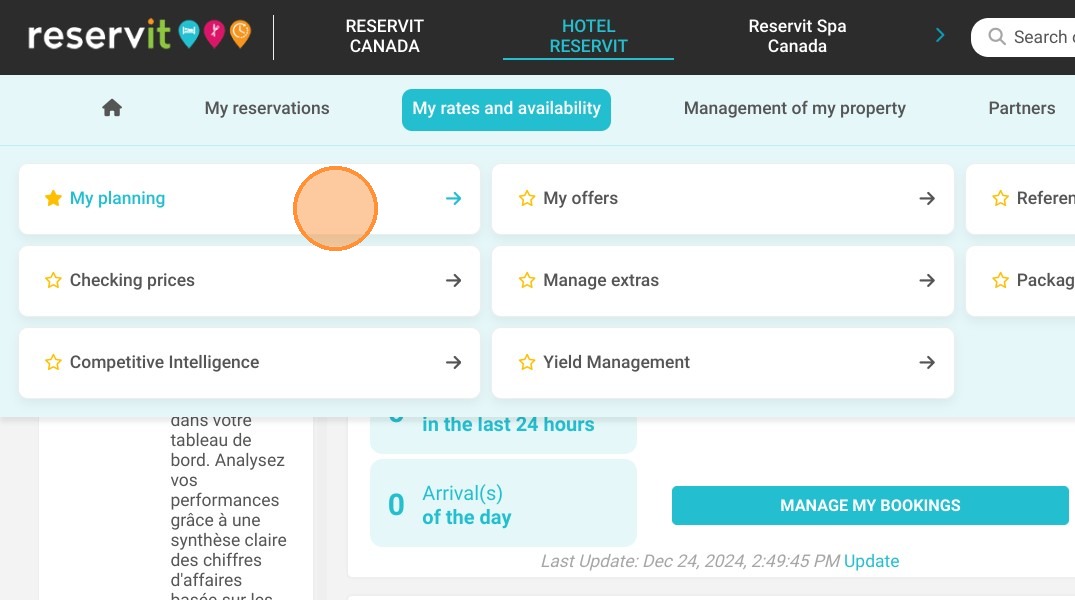The width and height of the screenshot is (1075, 600).
Task: Click the Update link
Action: click(871, 561)
